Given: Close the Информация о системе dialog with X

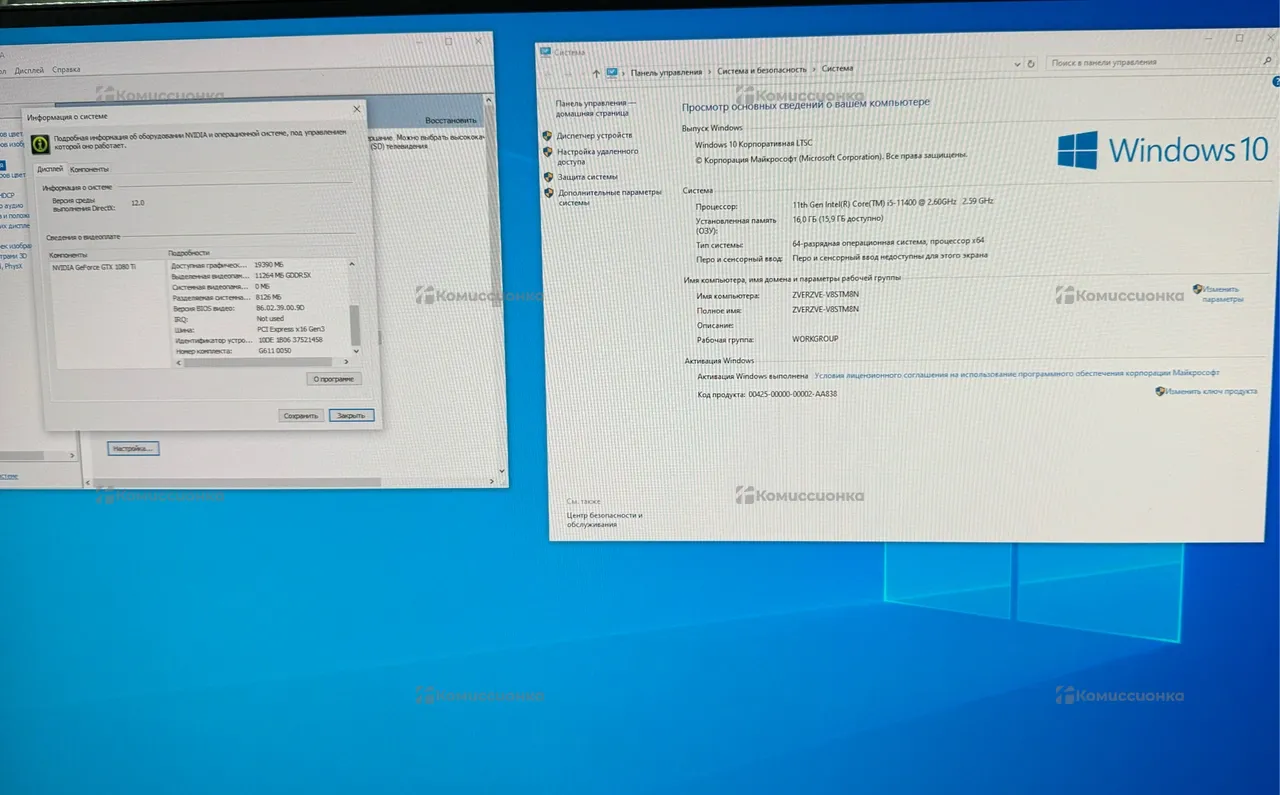Looking at the screenshot, I should click(357, 109).
